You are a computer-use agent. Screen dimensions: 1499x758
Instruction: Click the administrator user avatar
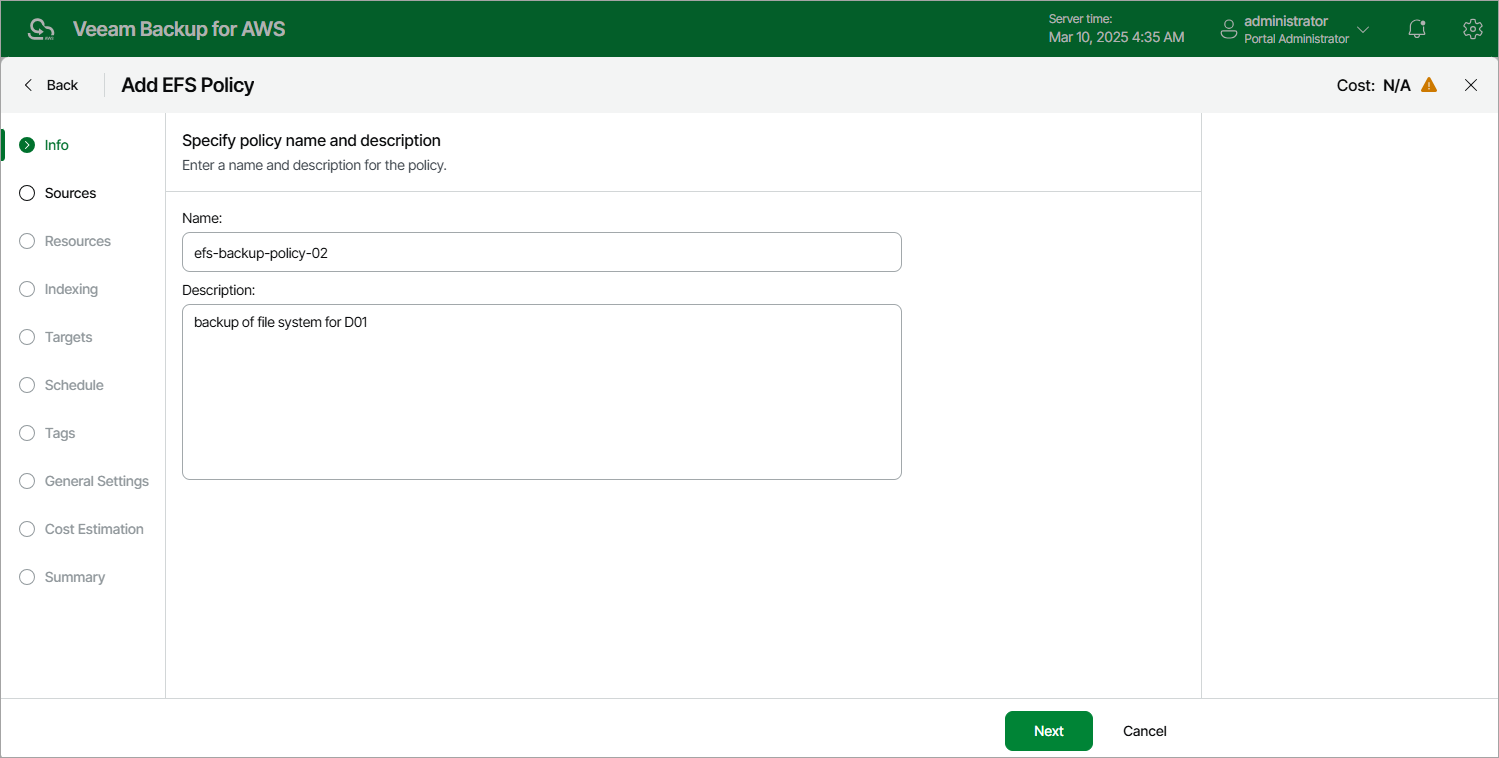tap(1229, 29)
